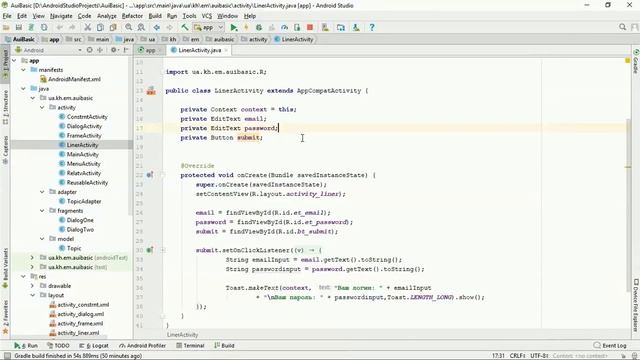Collapse the activity package node
Viewport: 640px width, 360px height.
click(x=42, y=107)
